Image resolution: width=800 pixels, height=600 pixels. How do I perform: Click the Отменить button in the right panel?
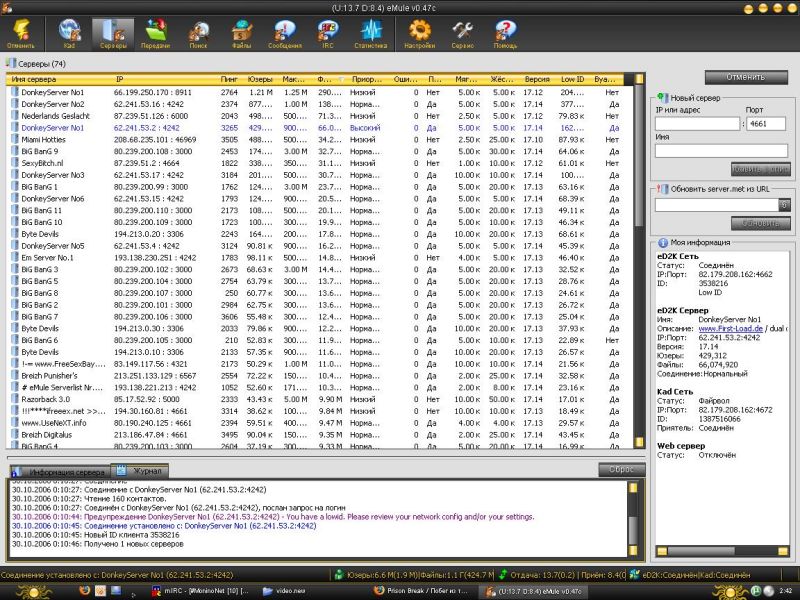745,77
